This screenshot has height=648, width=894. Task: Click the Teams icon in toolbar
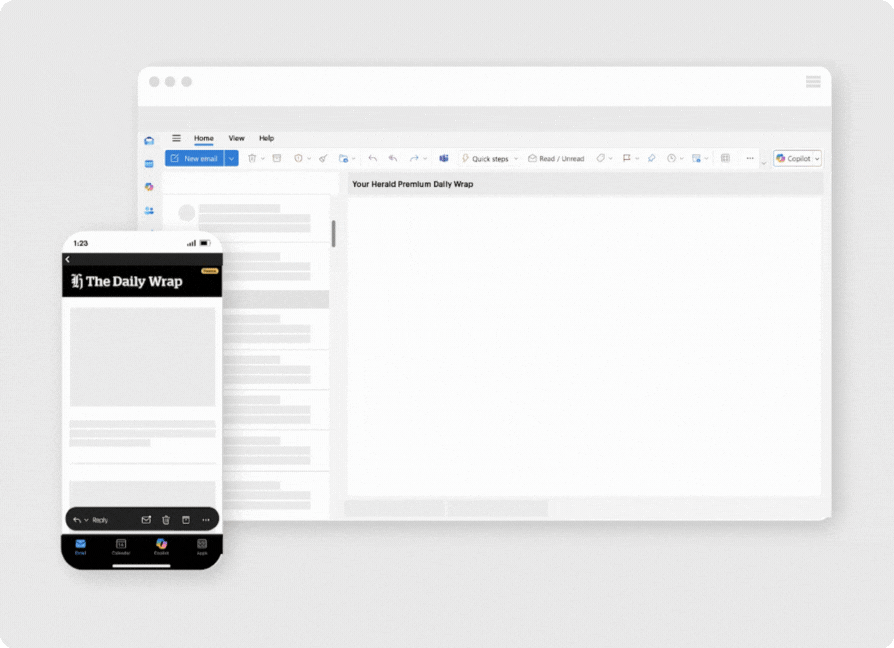443,158
